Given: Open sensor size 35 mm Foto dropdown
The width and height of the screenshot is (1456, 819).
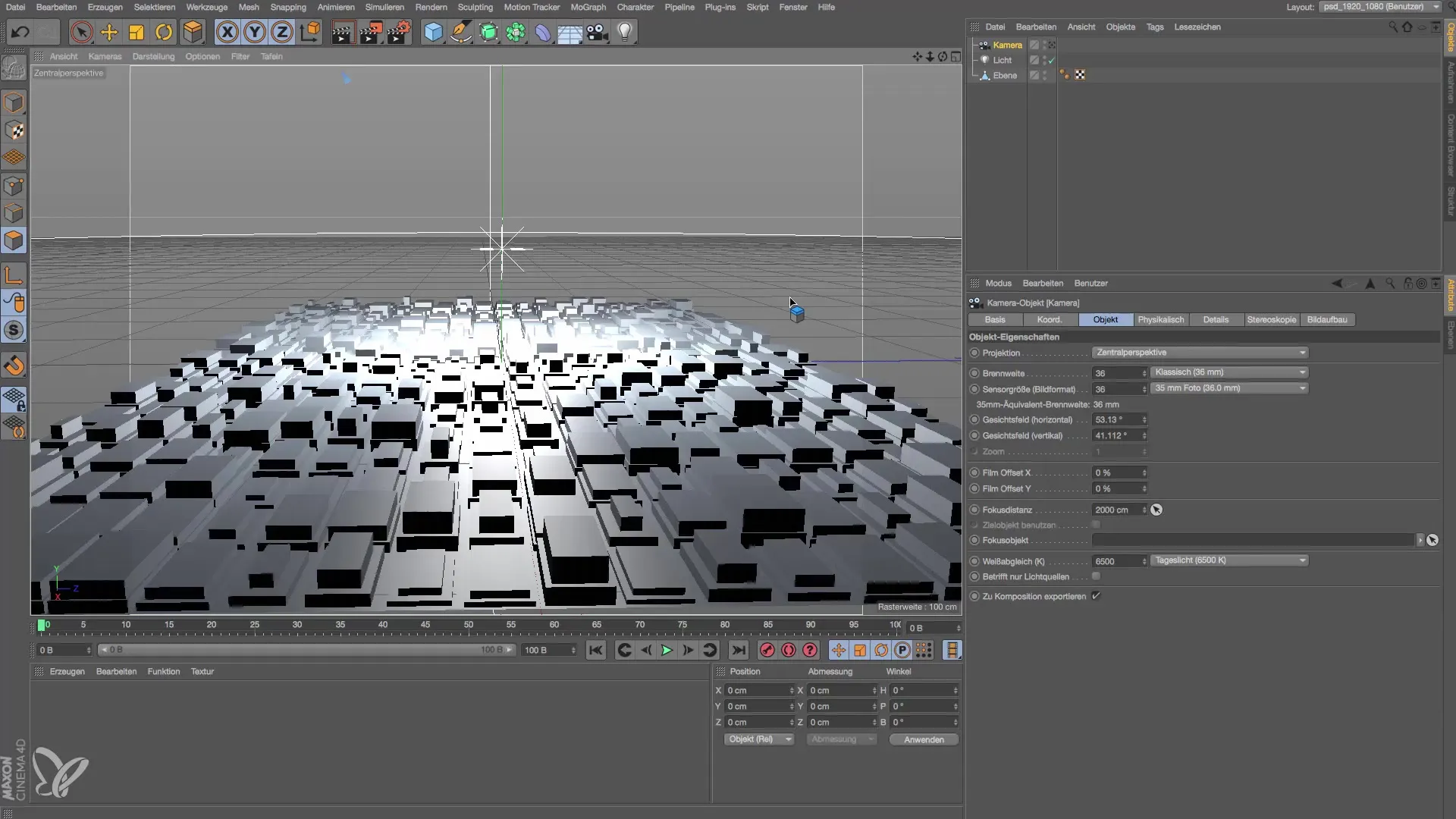Looking at the screenshot, I should (x=1229, y=388).
